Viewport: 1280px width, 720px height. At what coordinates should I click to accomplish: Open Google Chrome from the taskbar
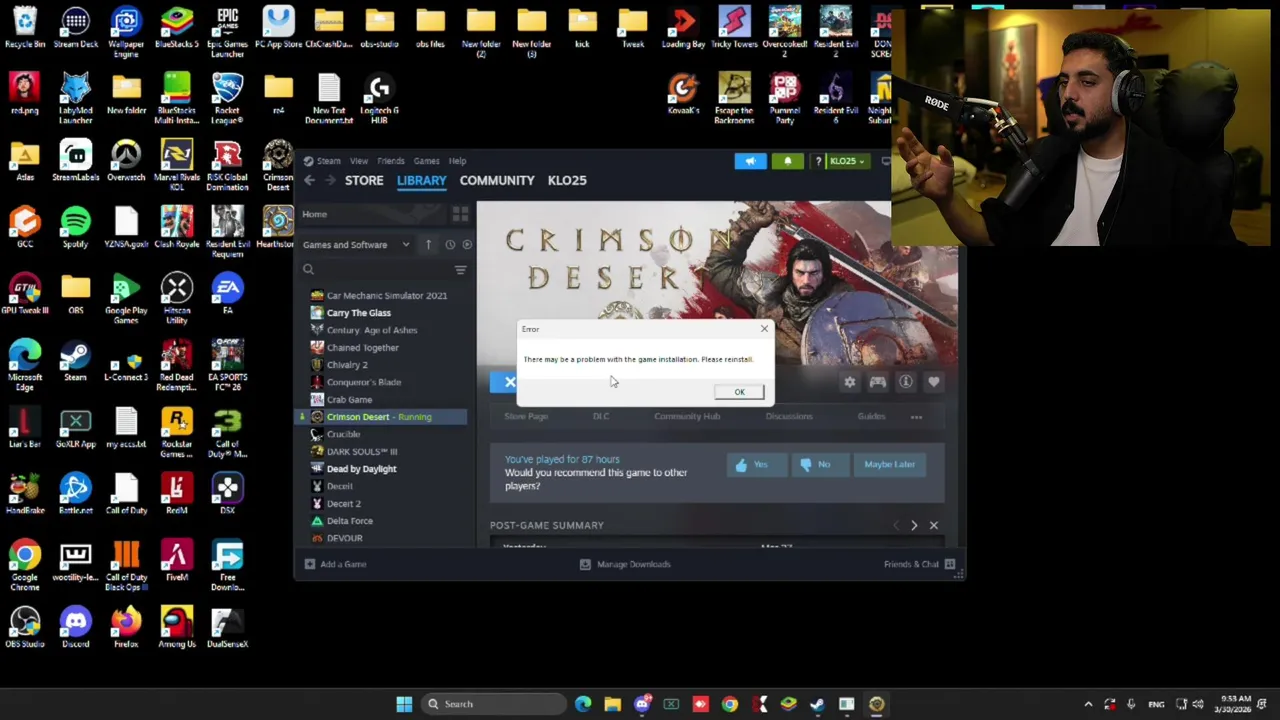click(730, 704)
